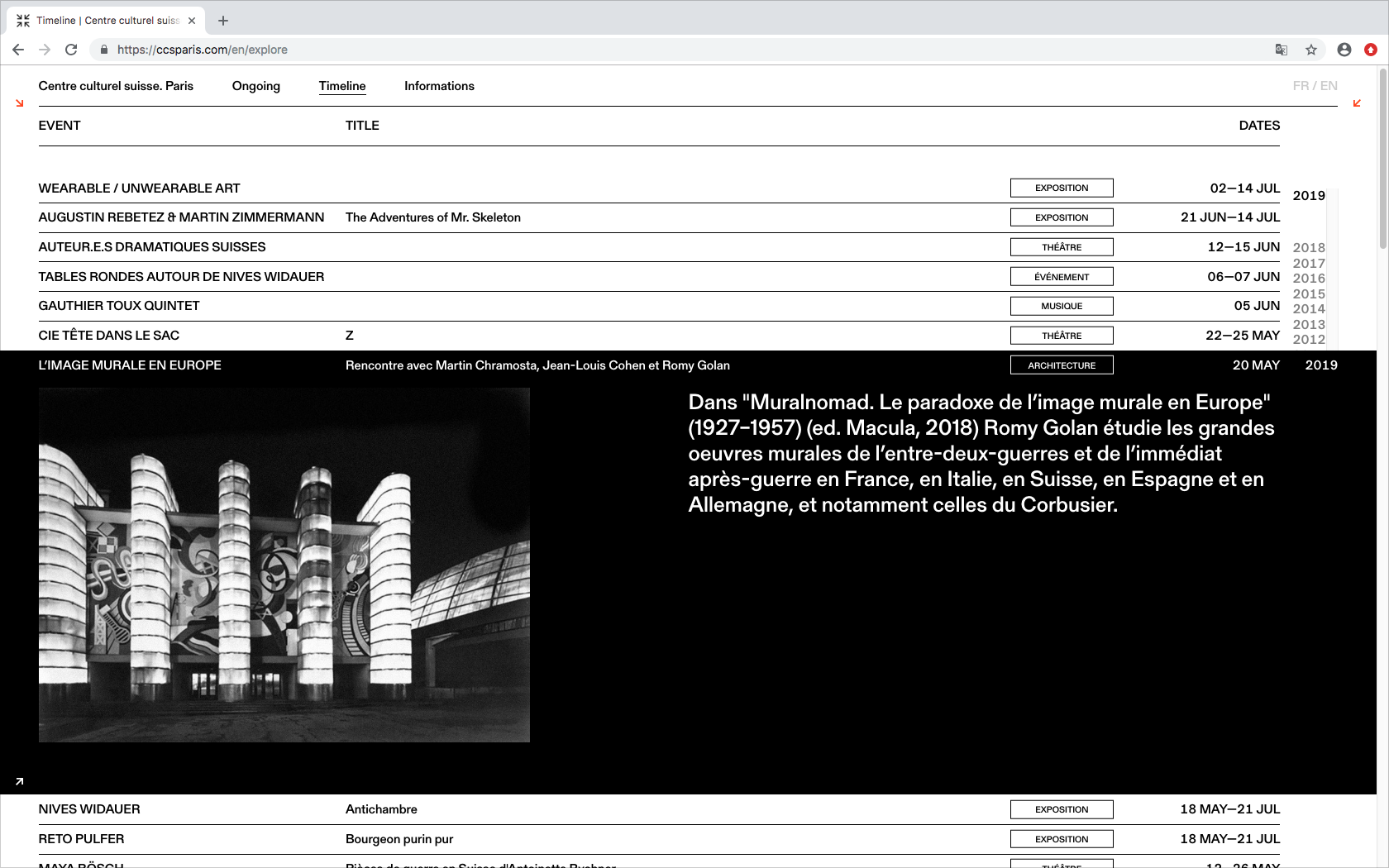Open the translate page icon
The image size is (1389, 868).
[x=1282, y=50]
